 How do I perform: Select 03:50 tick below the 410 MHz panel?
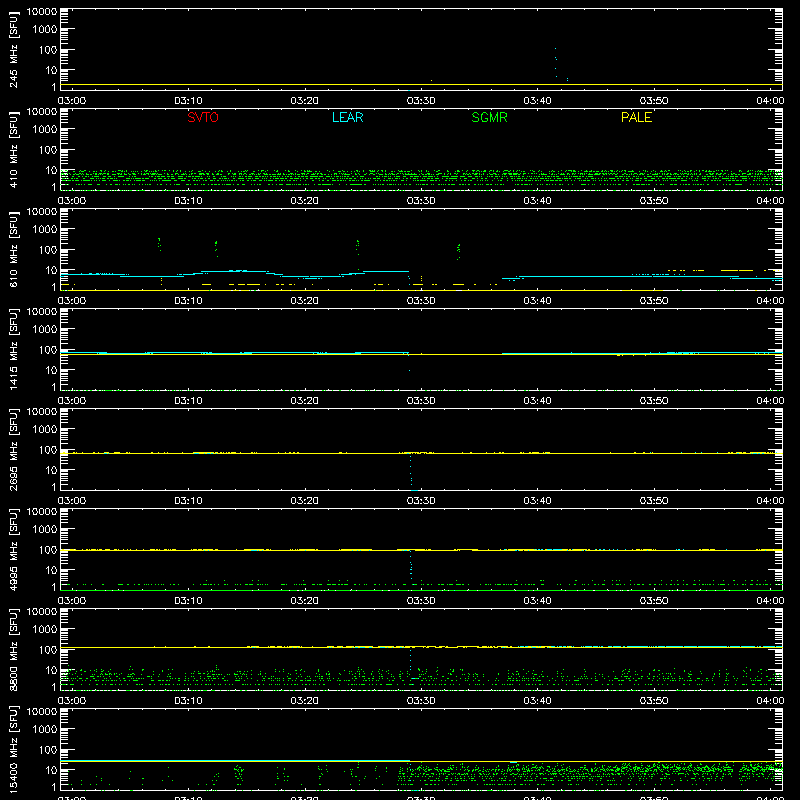click(654, 201)
